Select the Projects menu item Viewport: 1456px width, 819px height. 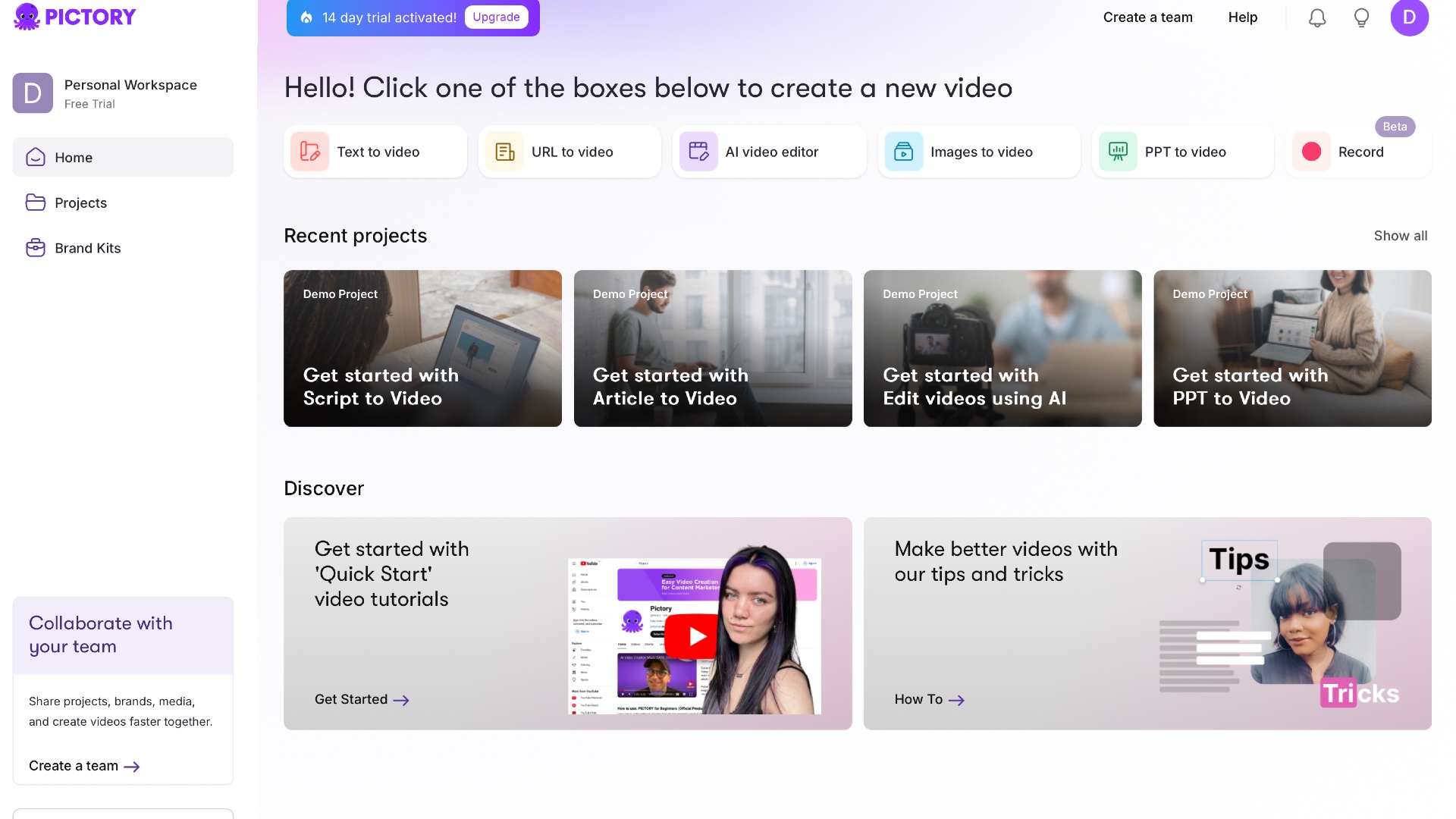81,202
